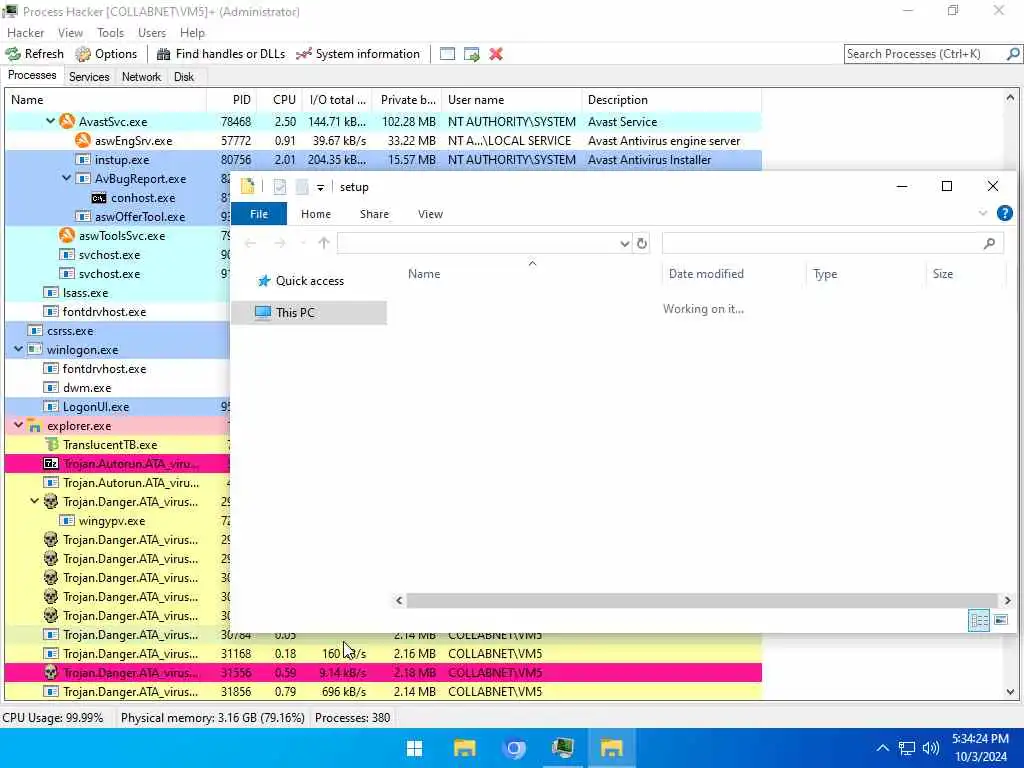Open the Help menu
The image size is (1024, 768).
[x=192, y=33]
